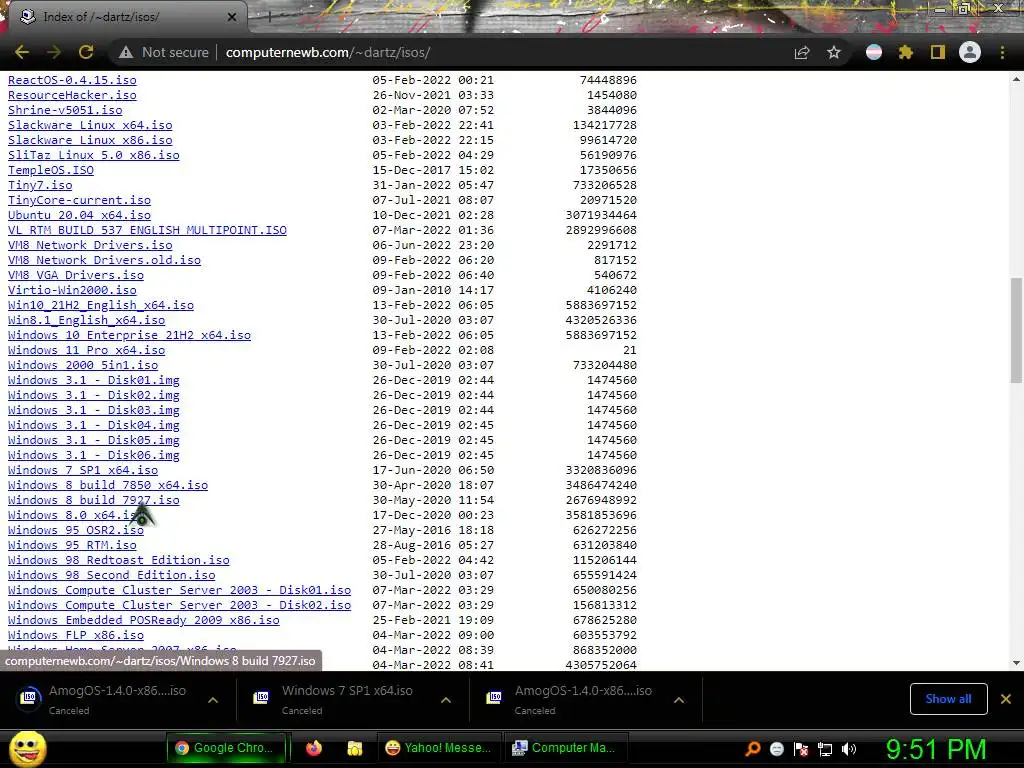
Task: Download ReactOS-0.4.15.iso
Action: (72, 80)
